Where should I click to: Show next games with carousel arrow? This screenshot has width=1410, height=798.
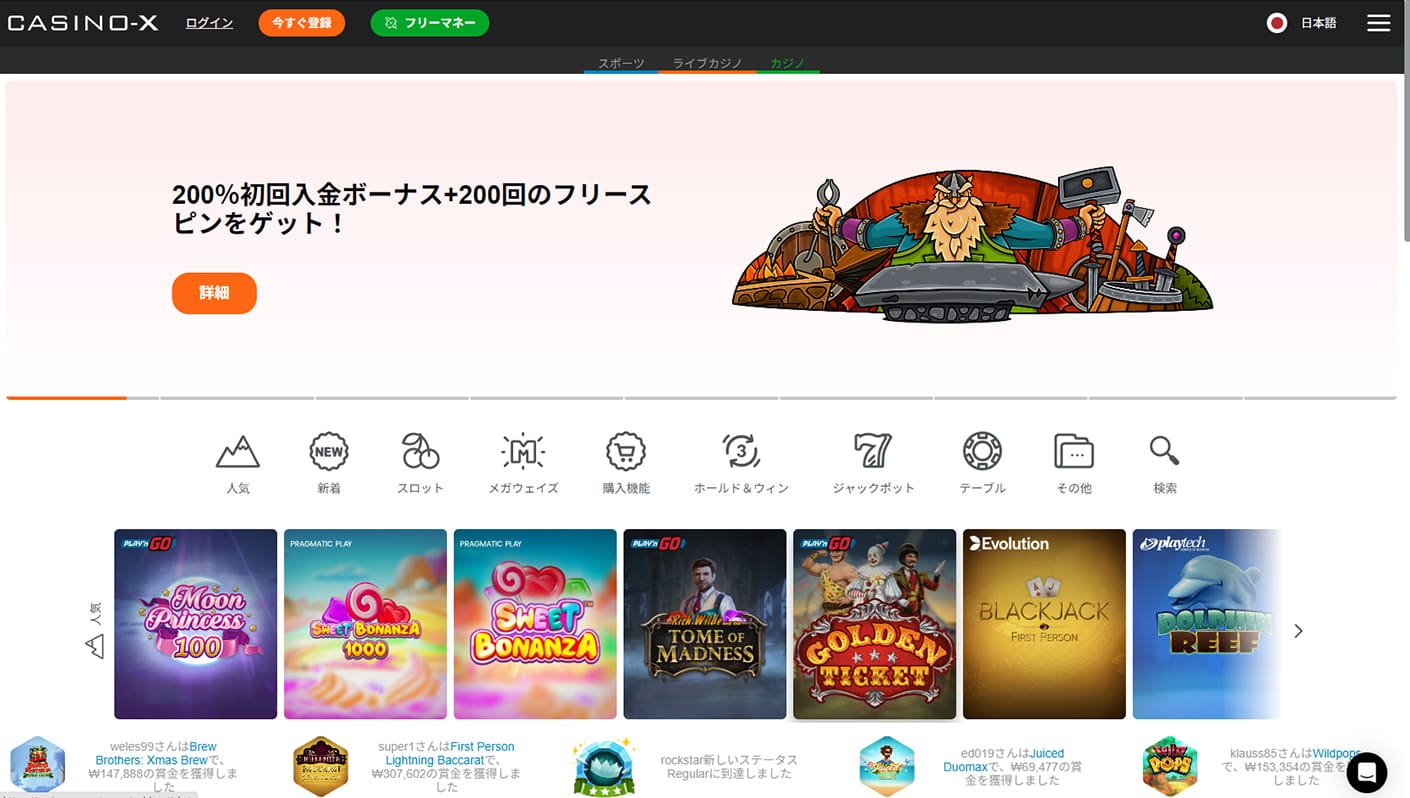(1298, 631)
